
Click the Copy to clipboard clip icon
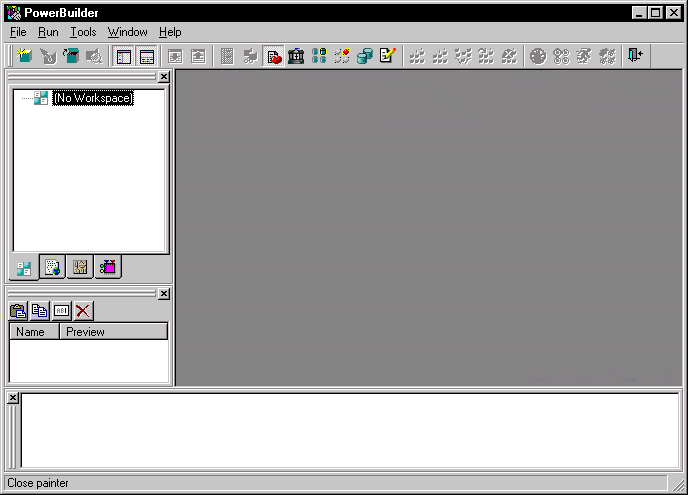click(x=39, y=311)
